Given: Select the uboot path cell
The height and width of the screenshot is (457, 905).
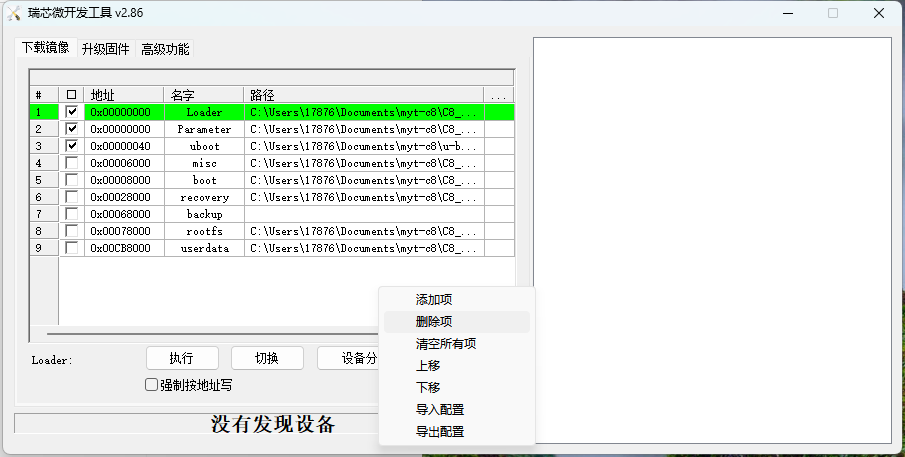Looking at the screenshot, I should 364,146.
